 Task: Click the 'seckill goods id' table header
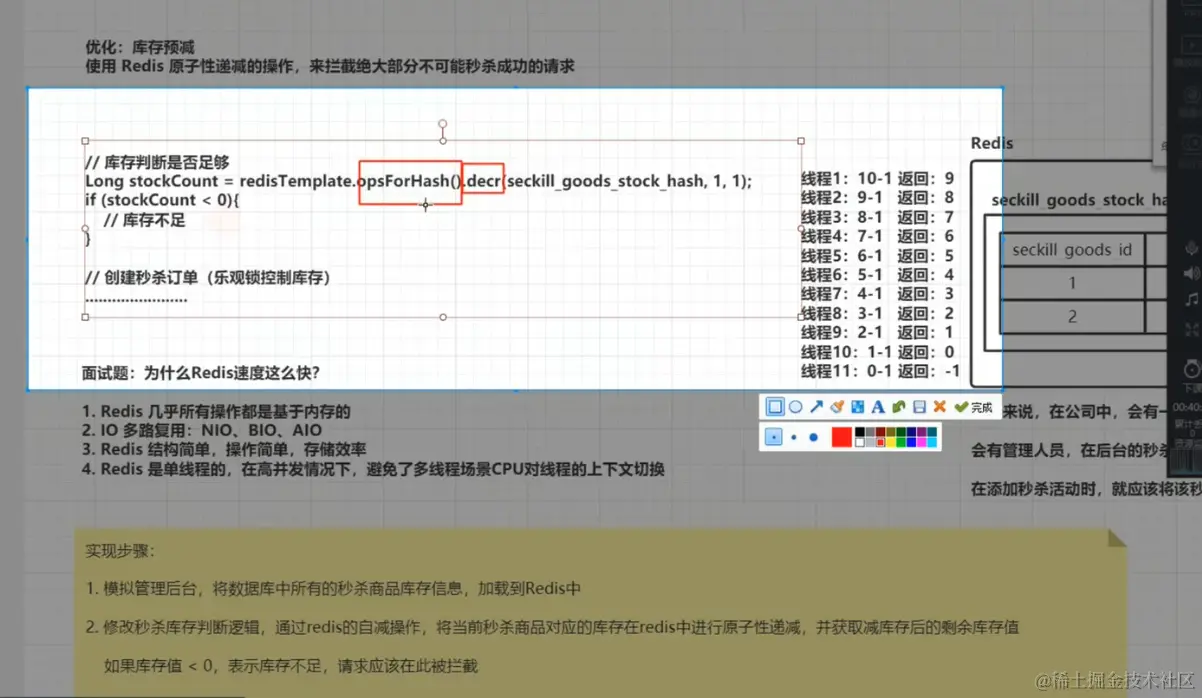click(1072, 250)
